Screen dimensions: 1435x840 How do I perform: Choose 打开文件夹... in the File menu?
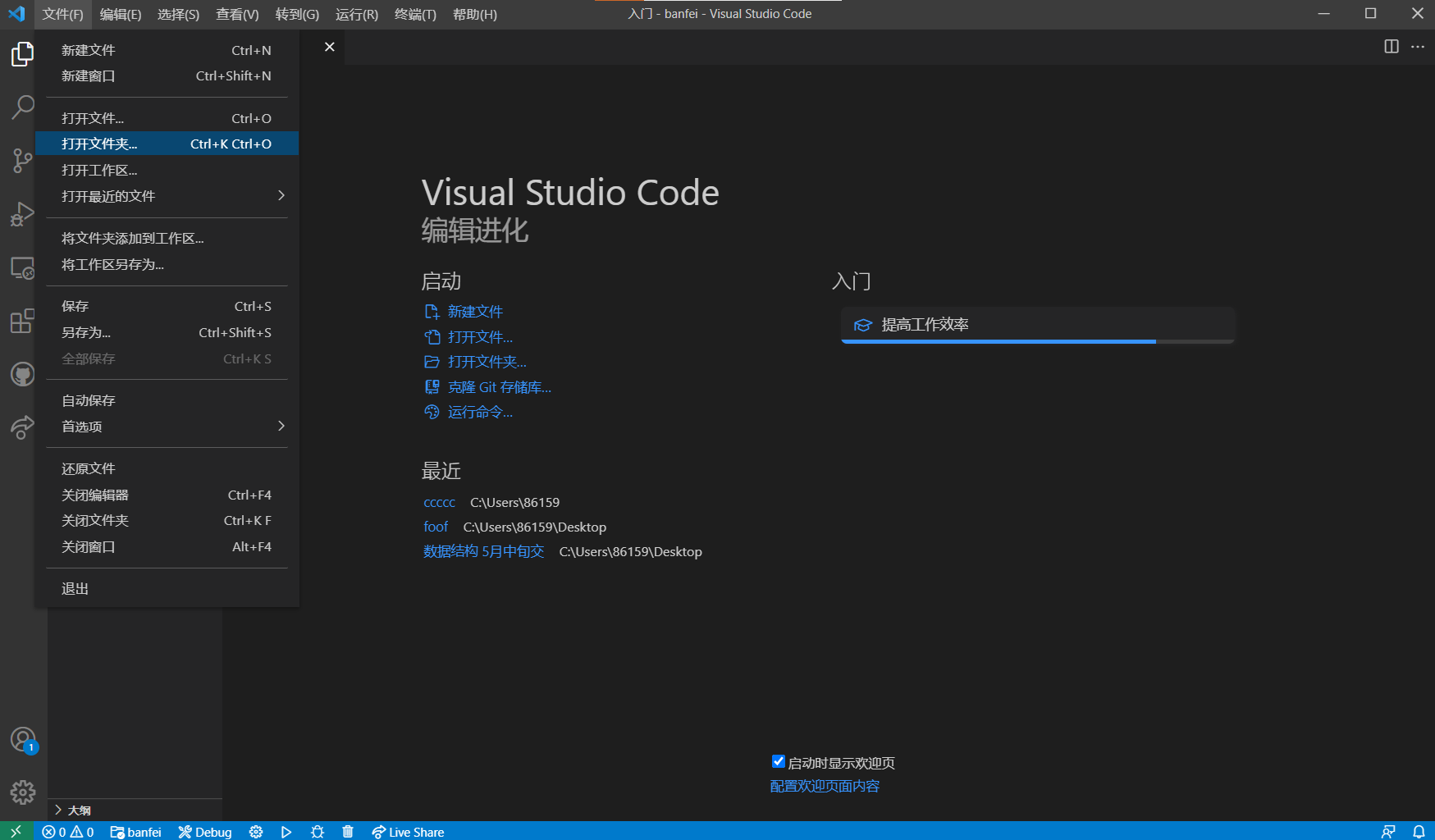167,144
